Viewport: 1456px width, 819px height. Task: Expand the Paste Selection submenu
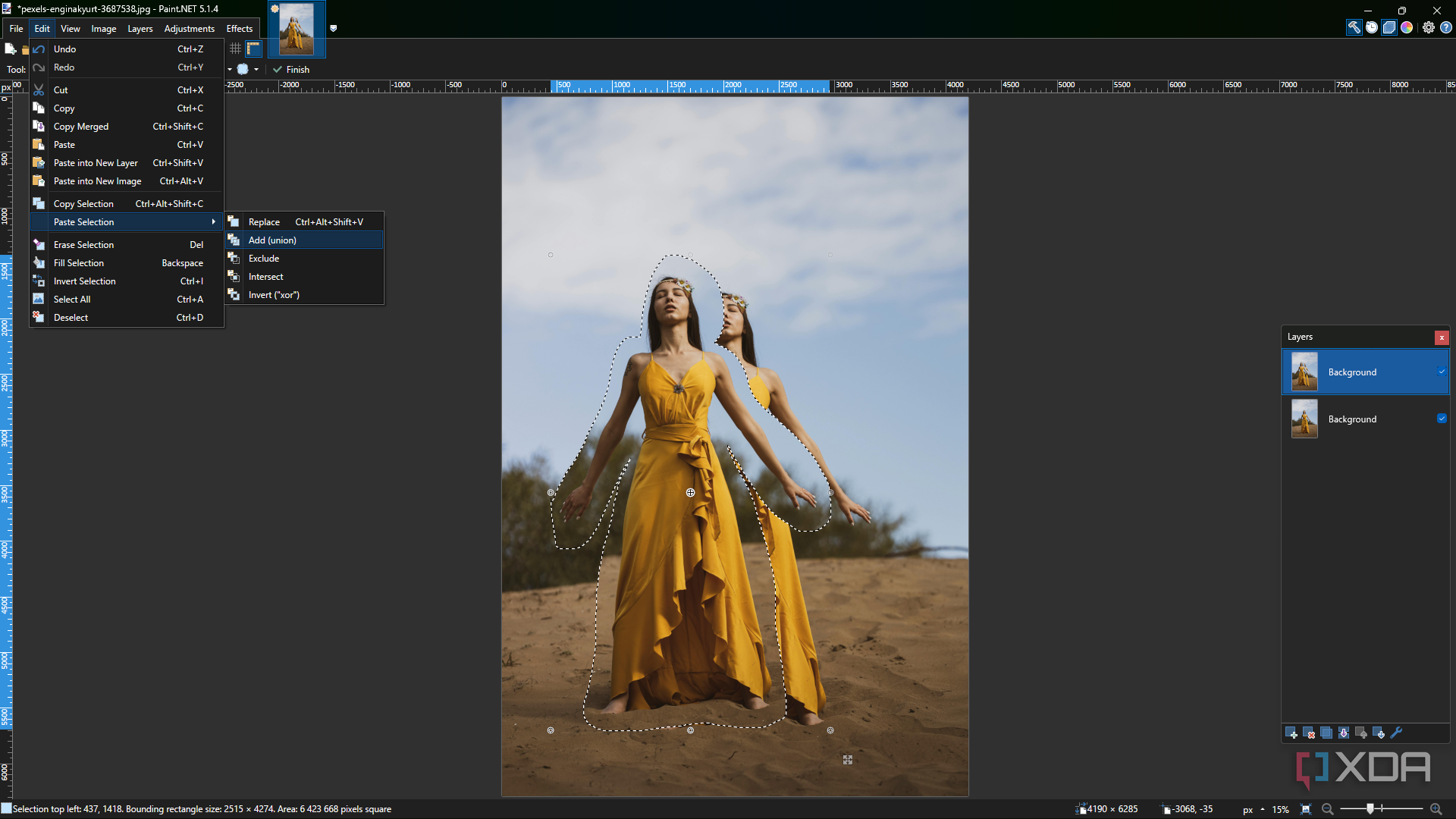click(x=127, y=222)
